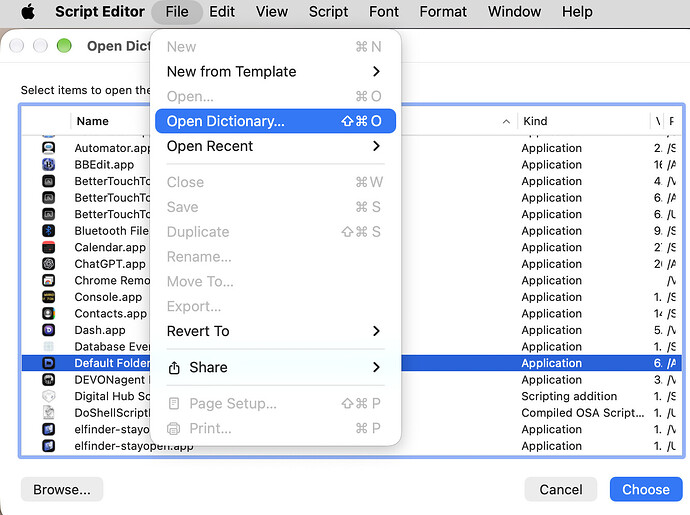Click the Chrome Remote Desktop icon

click(x=48, y=280)
